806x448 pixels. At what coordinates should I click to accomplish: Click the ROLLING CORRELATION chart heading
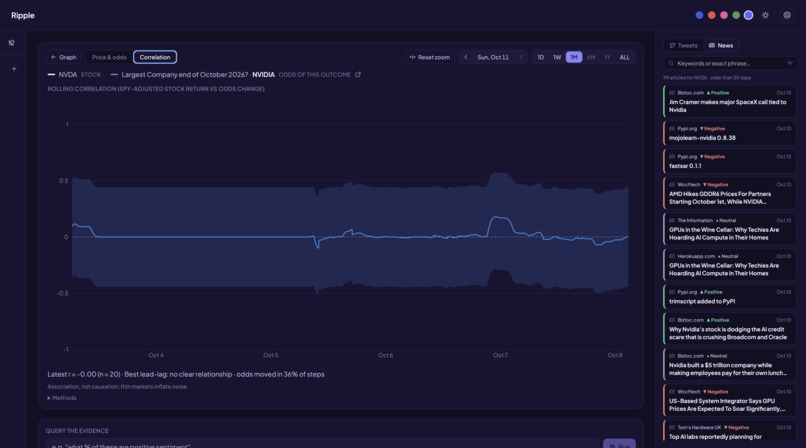pos(156,89)
